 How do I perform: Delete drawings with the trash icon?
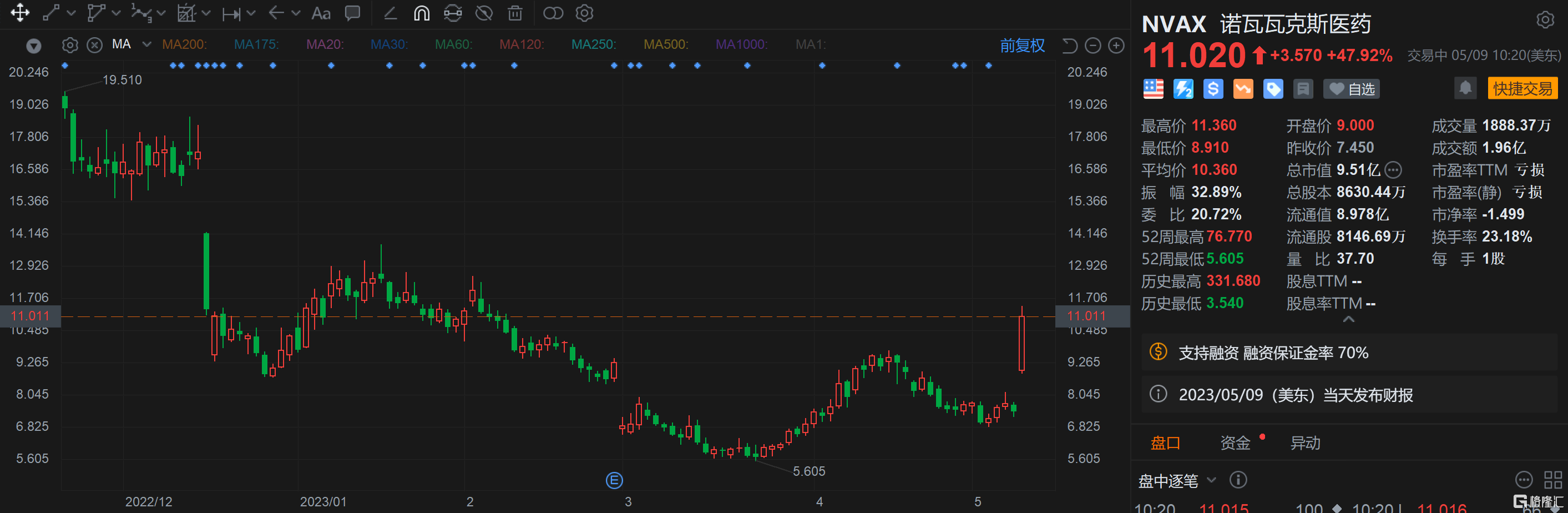[x=515, y=13]
